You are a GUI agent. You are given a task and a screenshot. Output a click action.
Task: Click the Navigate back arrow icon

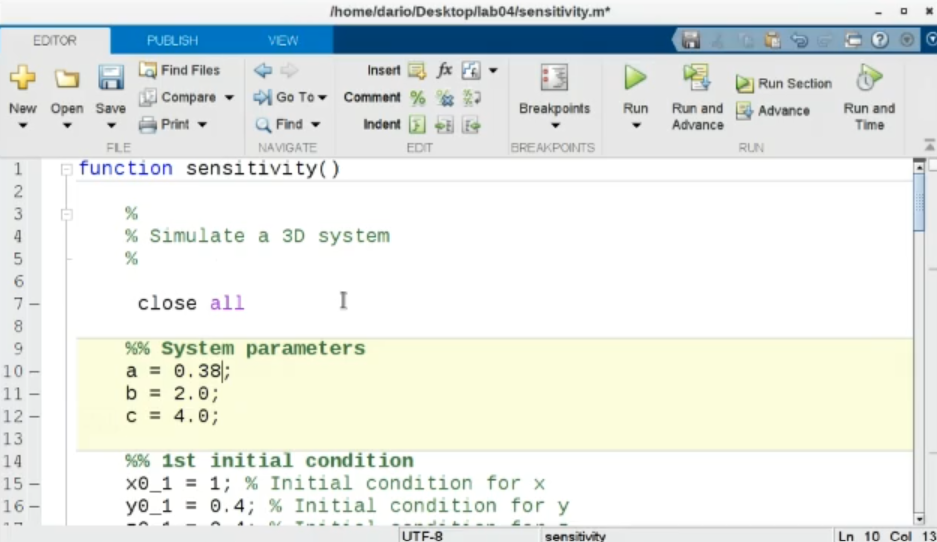pos(263,71)
